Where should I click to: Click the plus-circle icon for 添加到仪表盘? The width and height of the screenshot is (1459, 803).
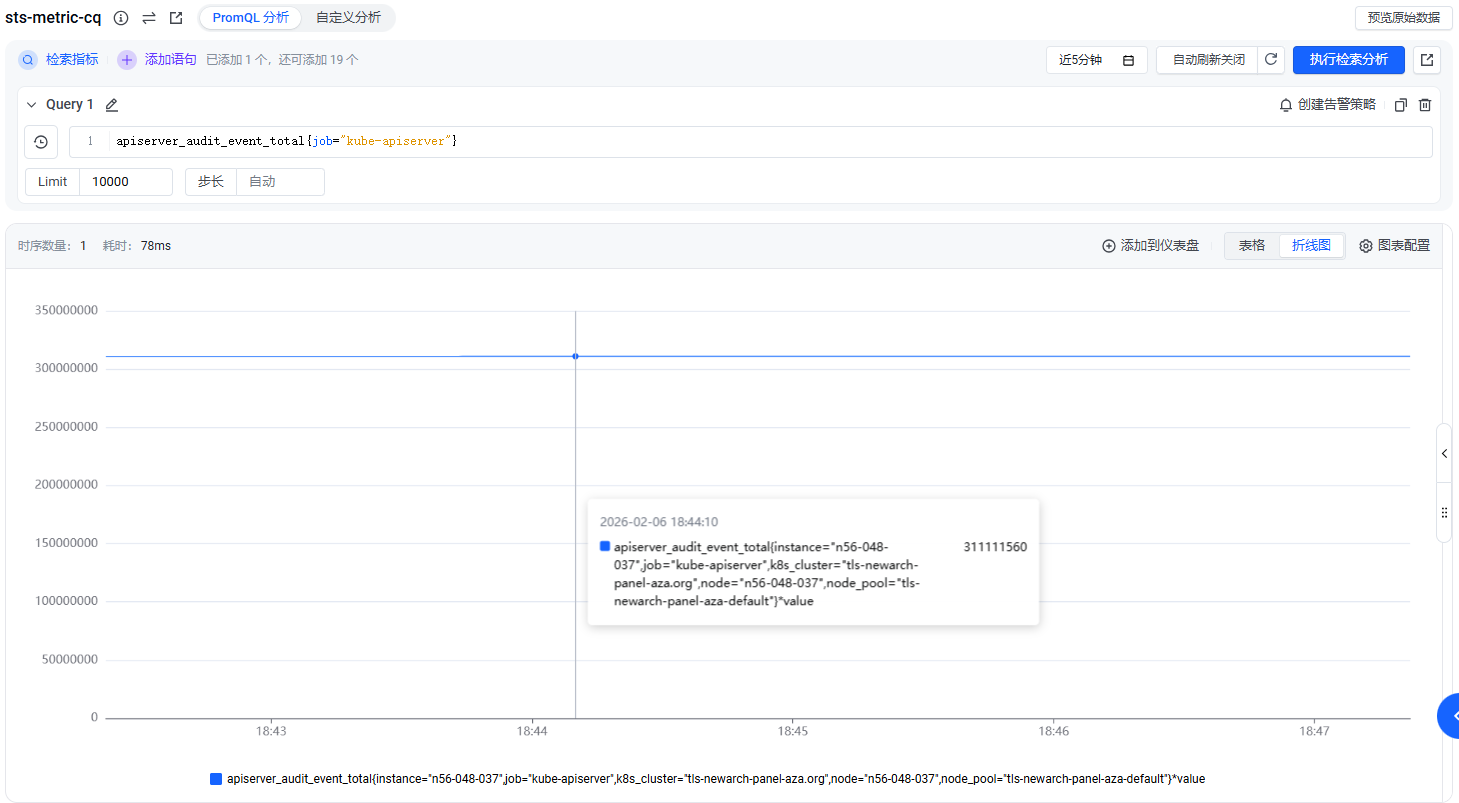[1108, 246]
